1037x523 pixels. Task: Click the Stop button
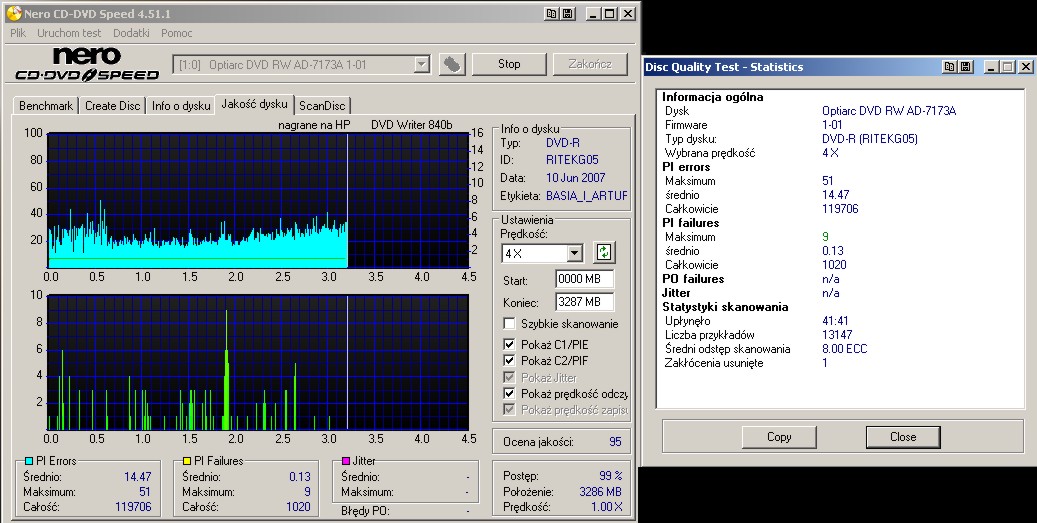[x=509, y=64]
